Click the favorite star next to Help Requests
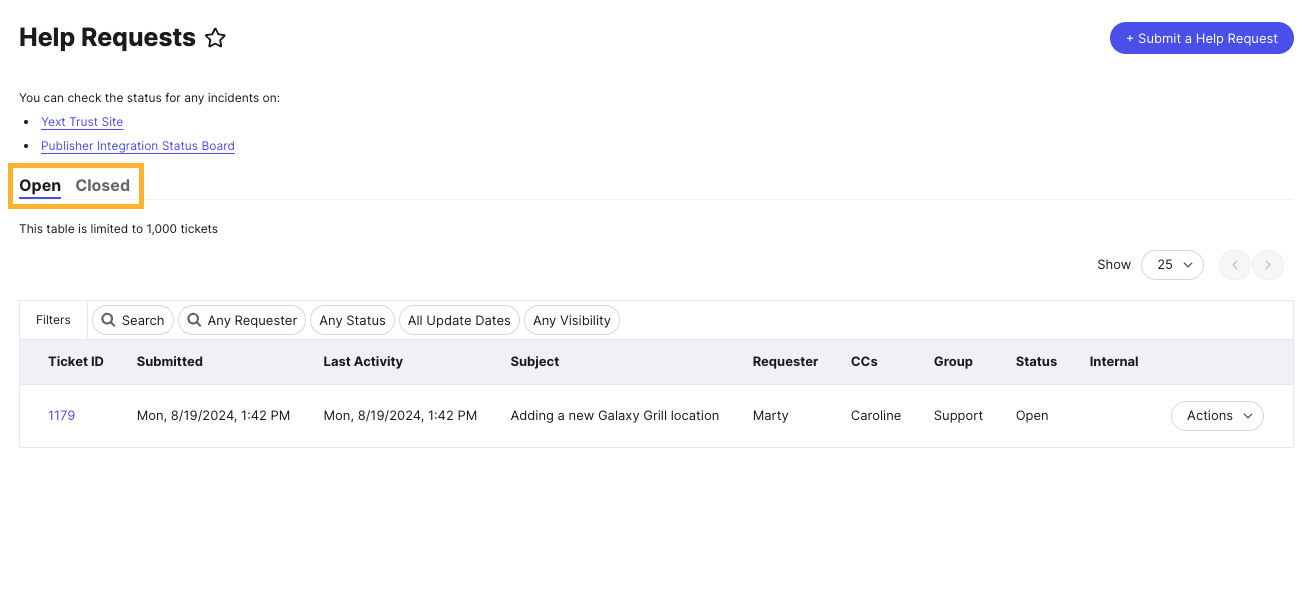Viewport: 1305px width, 602px height. coord(215,39)
